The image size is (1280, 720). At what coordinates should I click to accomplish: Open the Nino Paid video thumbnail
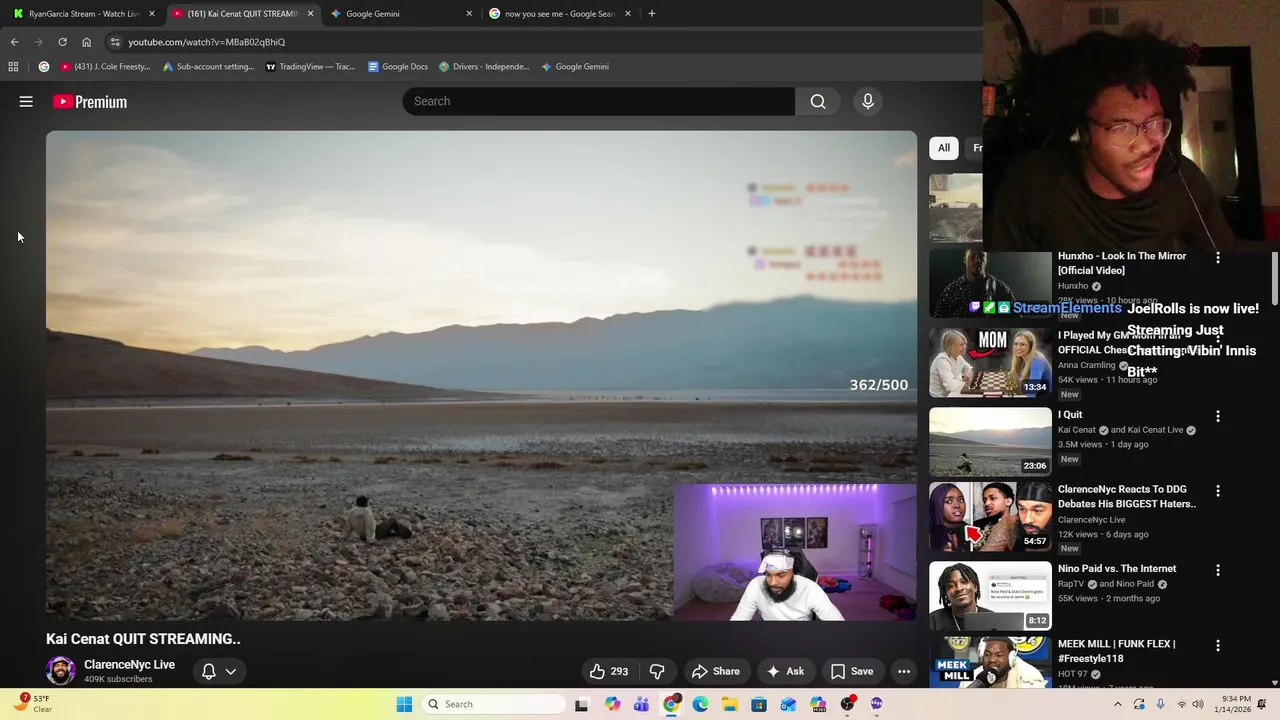coord(990,596)
